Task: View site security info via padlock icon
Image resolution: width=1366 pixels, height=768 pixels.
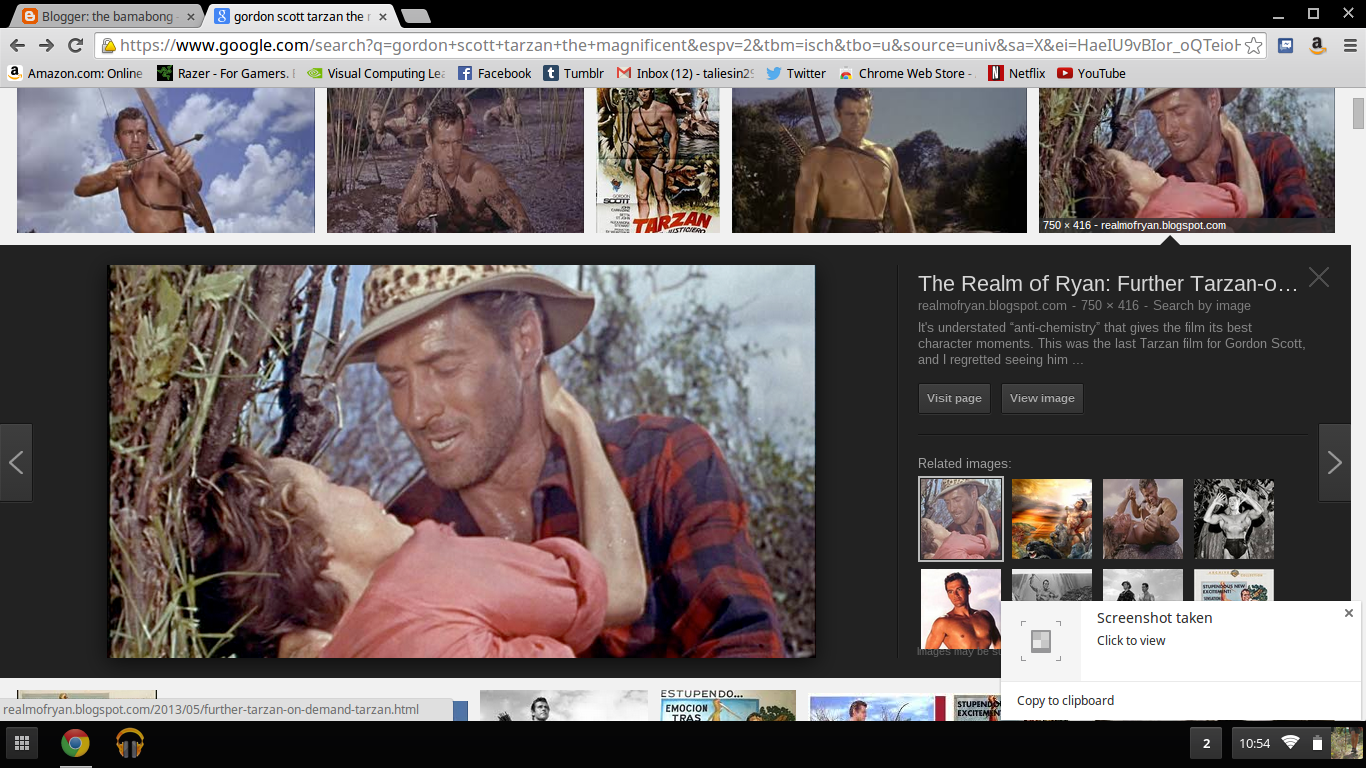Action: [108, 45]
